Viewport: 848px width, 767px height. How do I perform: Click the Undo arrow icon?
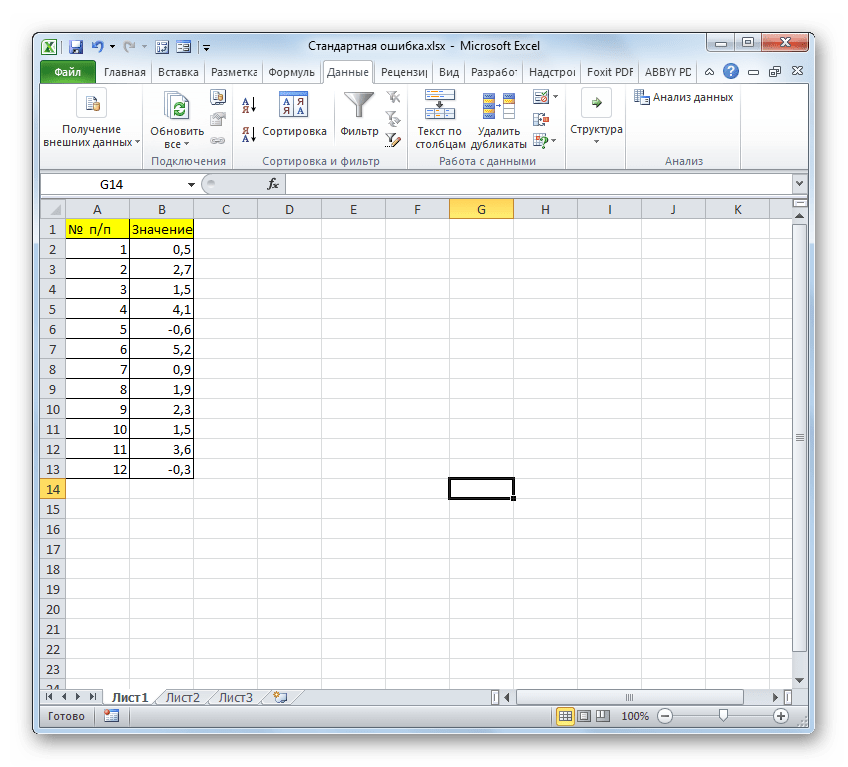click(x=97, y=47)
